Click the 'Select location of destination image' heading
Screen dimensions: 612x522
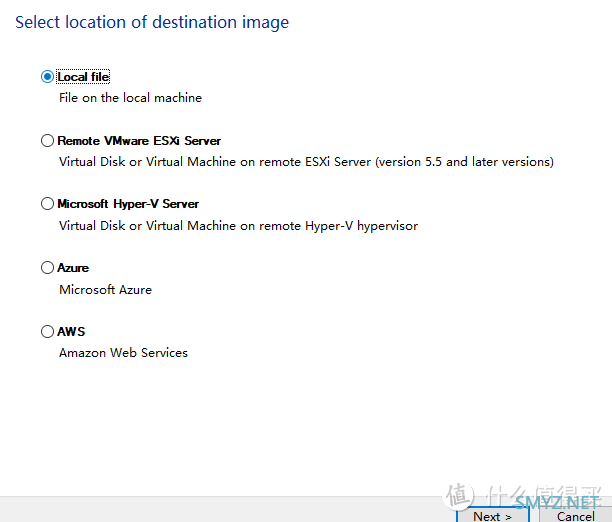coord(152,22)
